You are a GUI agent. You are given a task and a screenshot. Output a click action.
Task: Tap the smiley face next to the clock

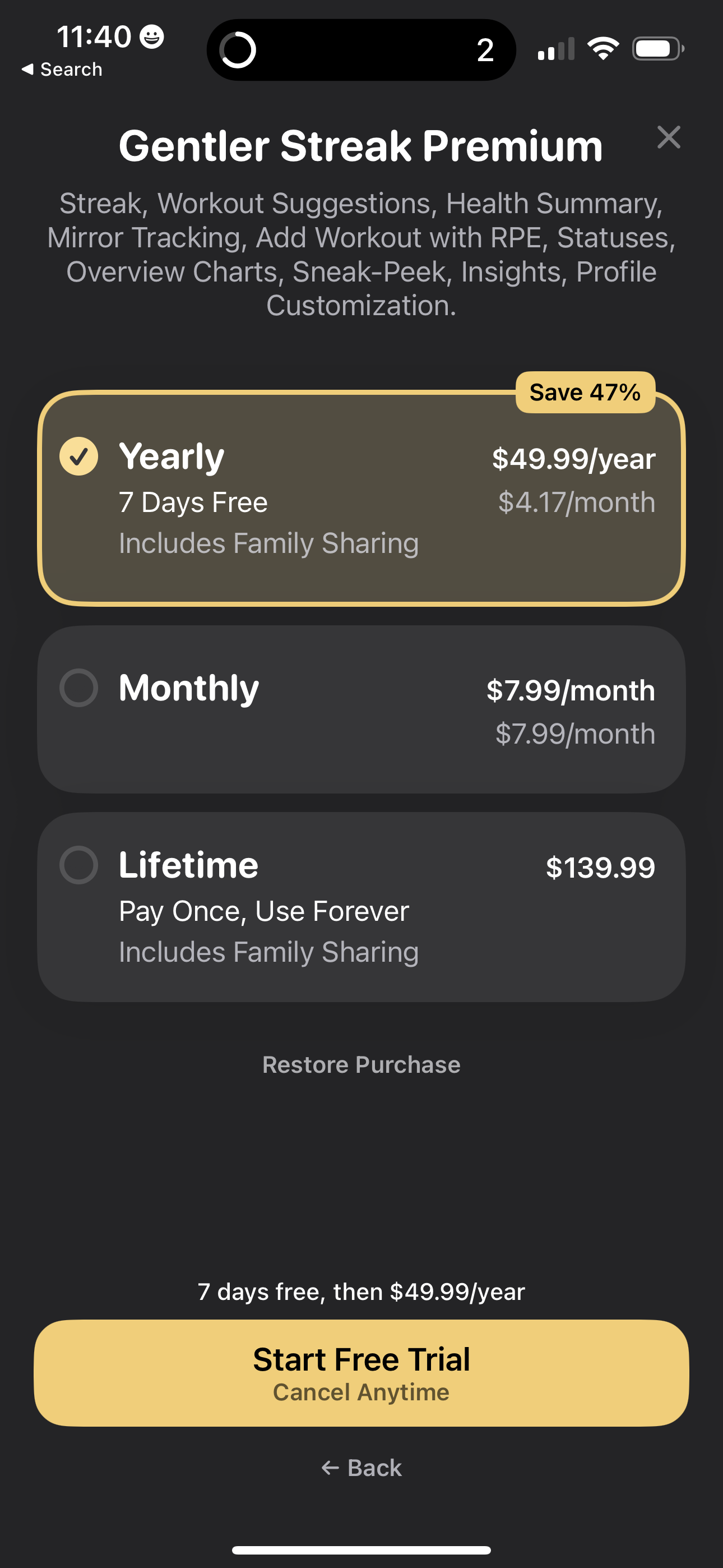150,38
